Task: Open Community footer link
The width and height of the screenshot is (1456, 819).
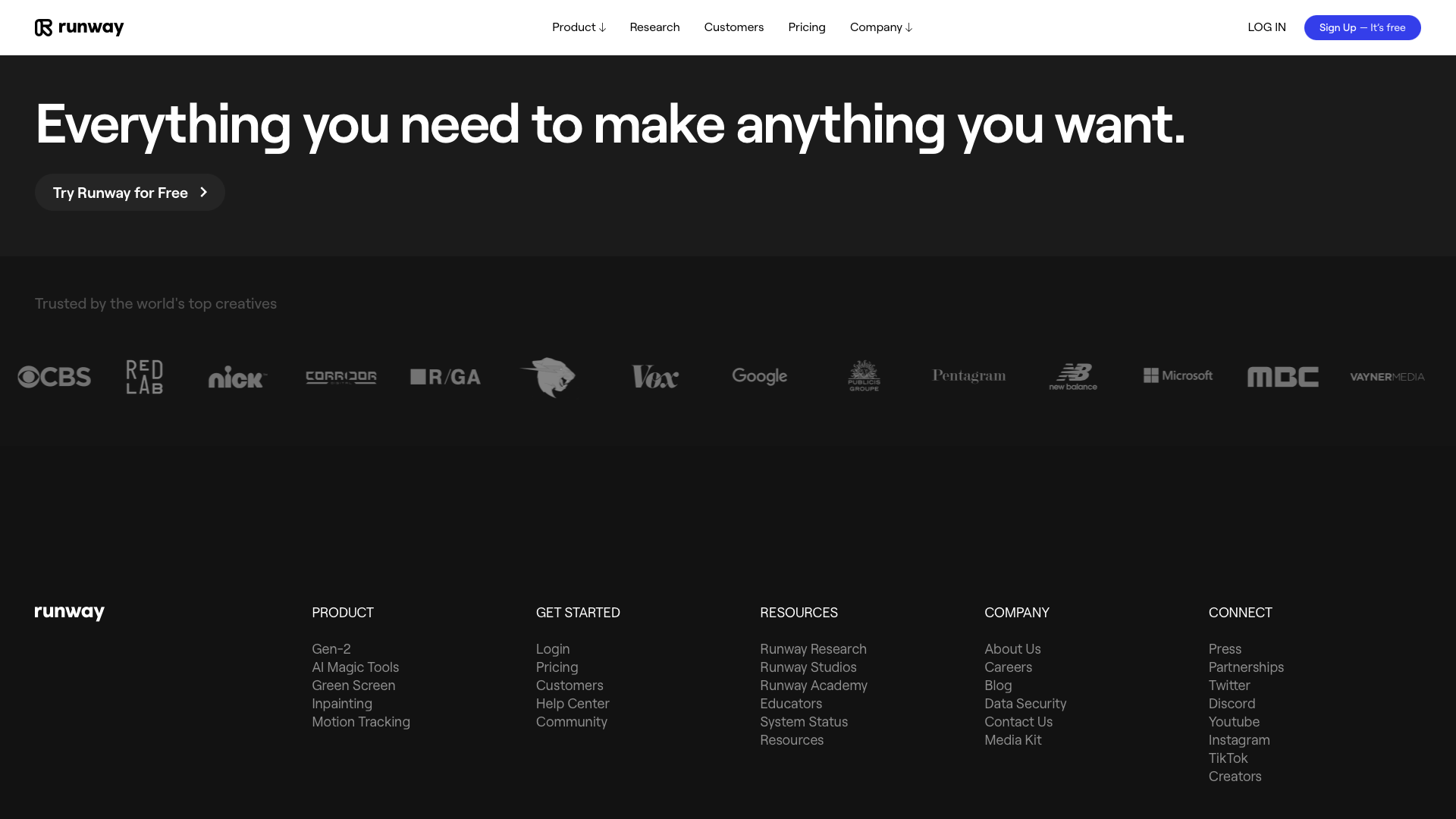Action: coord(572,722)
